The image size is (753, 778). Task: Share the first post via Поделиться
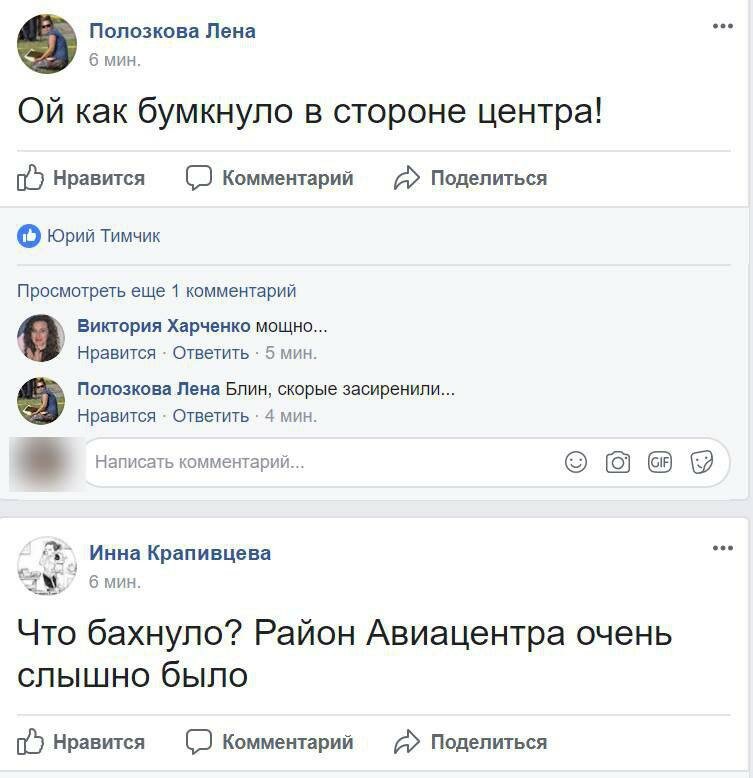pyautogui.click(x=471, y=179)
